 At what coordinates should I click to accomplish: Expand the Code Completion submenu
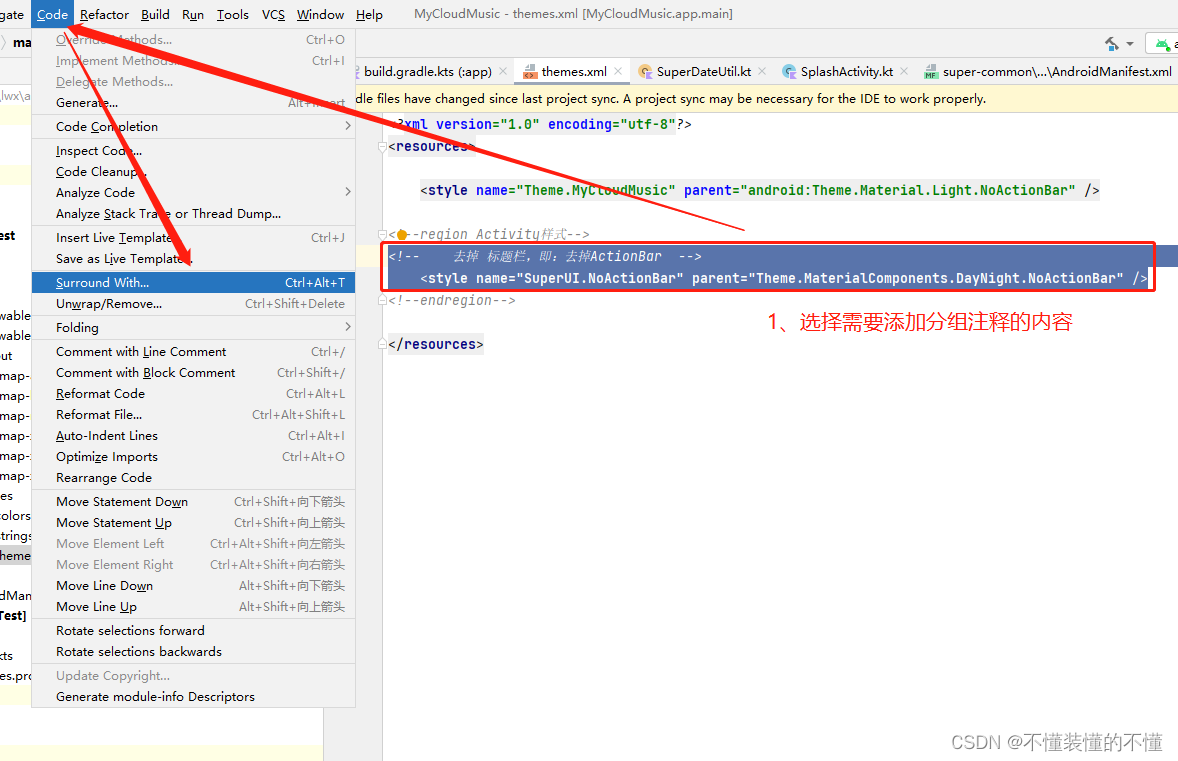(x=194, y=126)
